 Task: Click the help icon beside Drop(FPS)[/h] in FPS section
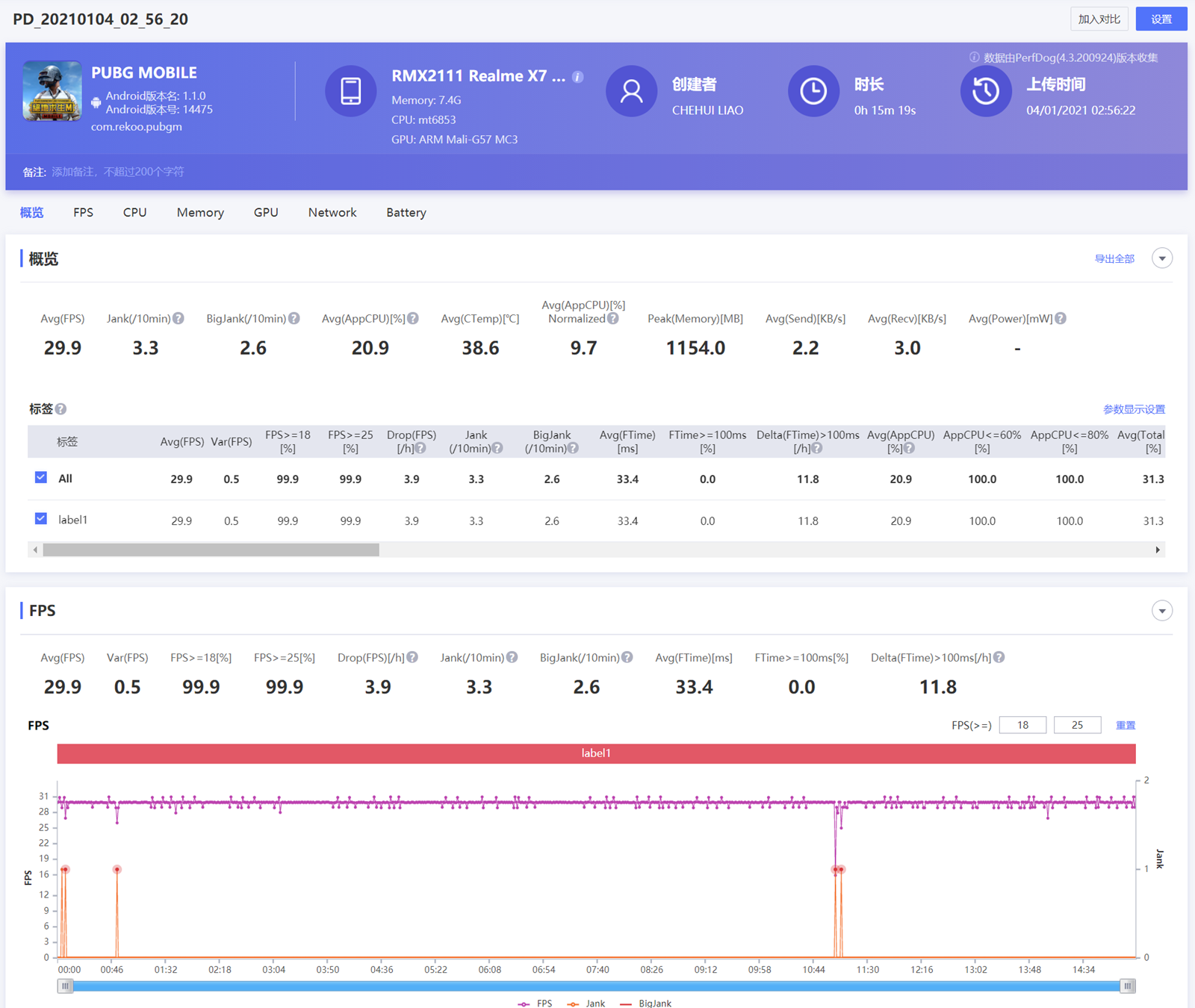coord(412,658)
